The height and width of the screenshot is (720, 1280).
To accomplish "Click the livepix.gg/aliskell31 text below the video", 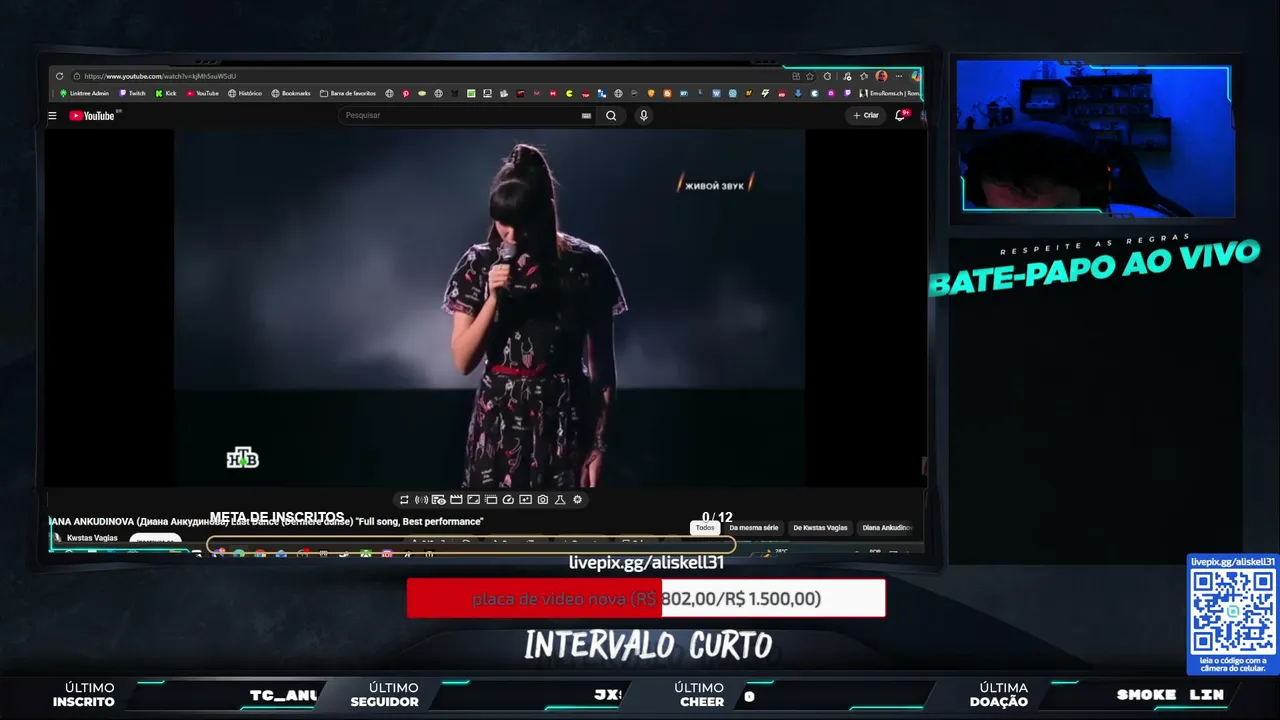I will coord(646,562).
